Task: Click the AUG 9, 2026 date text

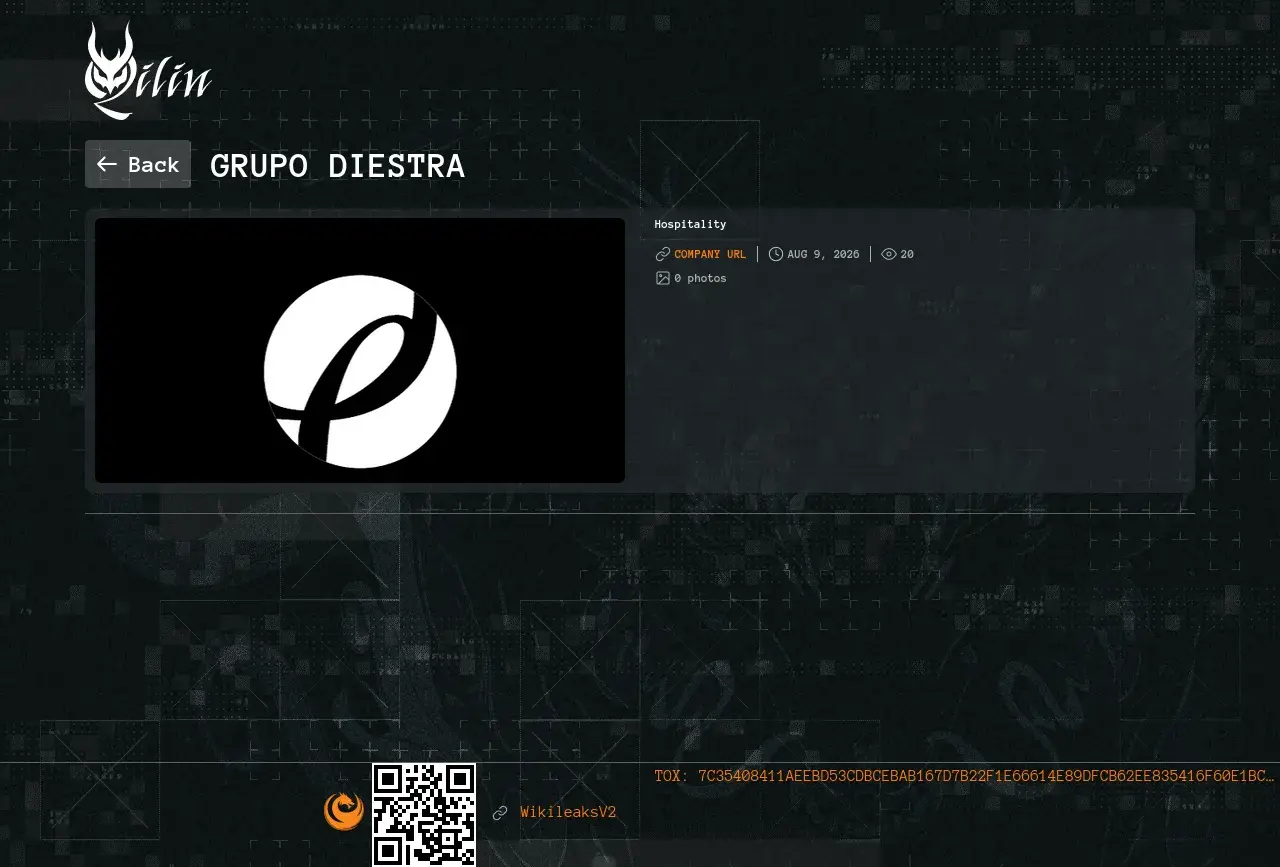Action: tap(823, 254)
